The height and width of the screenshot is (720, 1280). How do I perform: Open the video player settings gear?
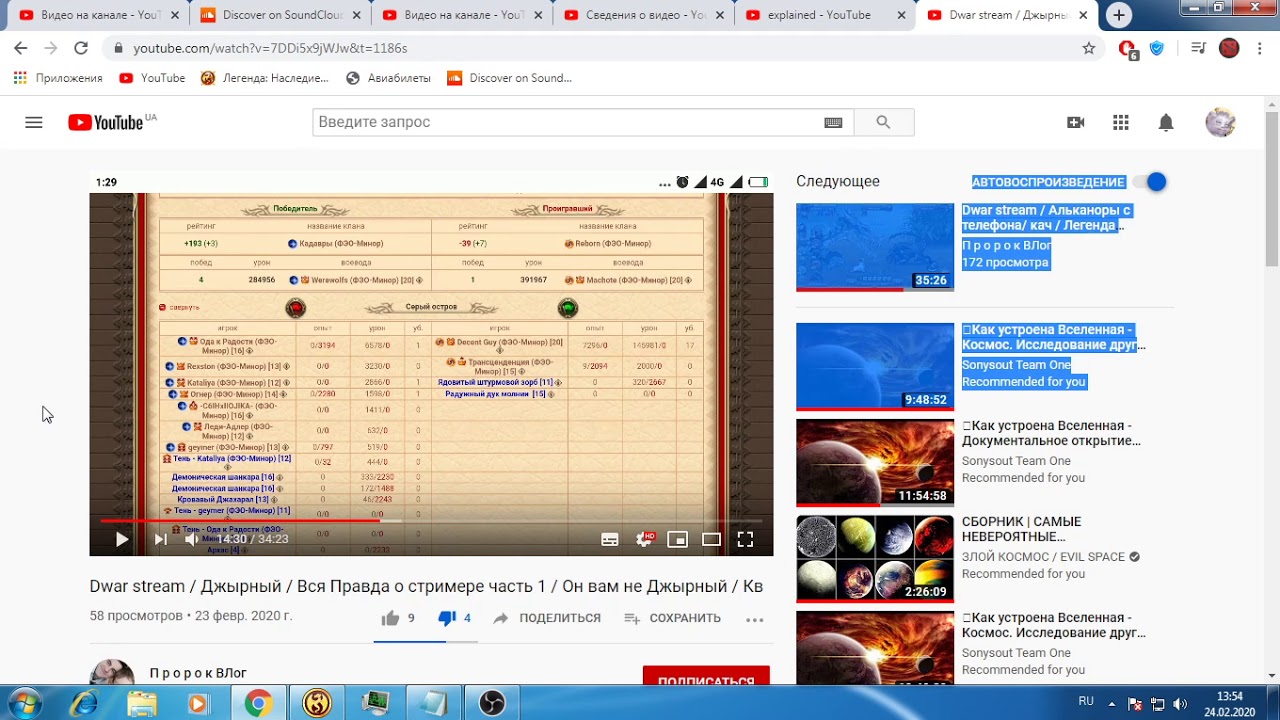[645, 539]
